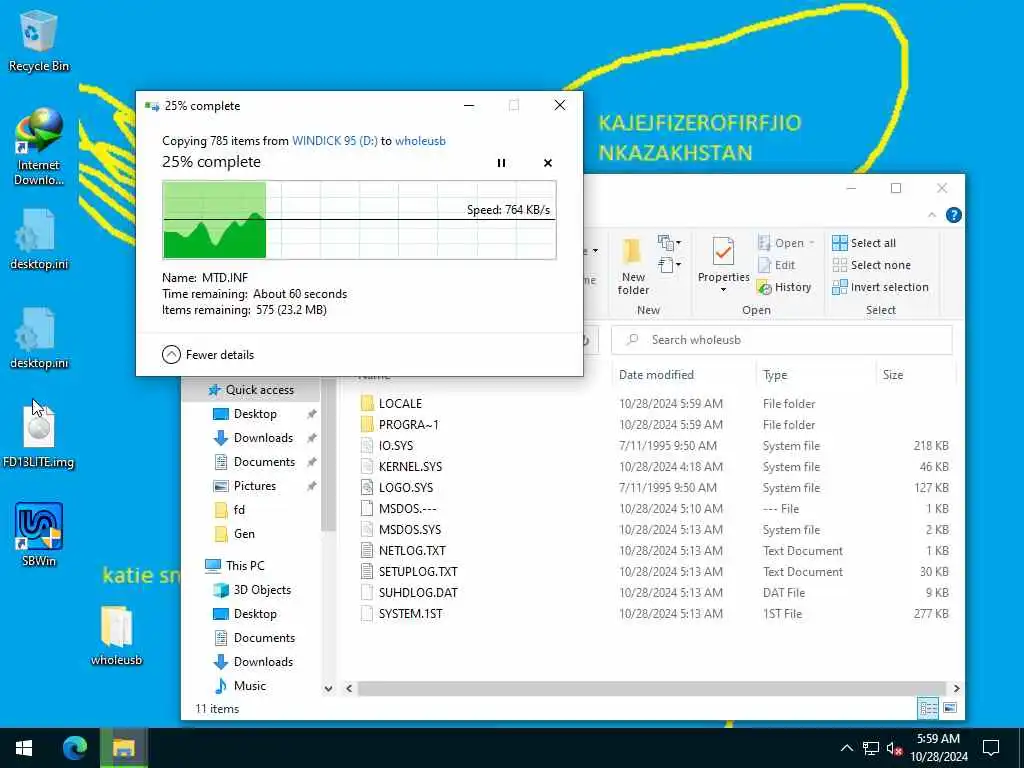
Task: Expand the Properties dropdown arrow
Action: pyautogui.click(x=723, y=290)
